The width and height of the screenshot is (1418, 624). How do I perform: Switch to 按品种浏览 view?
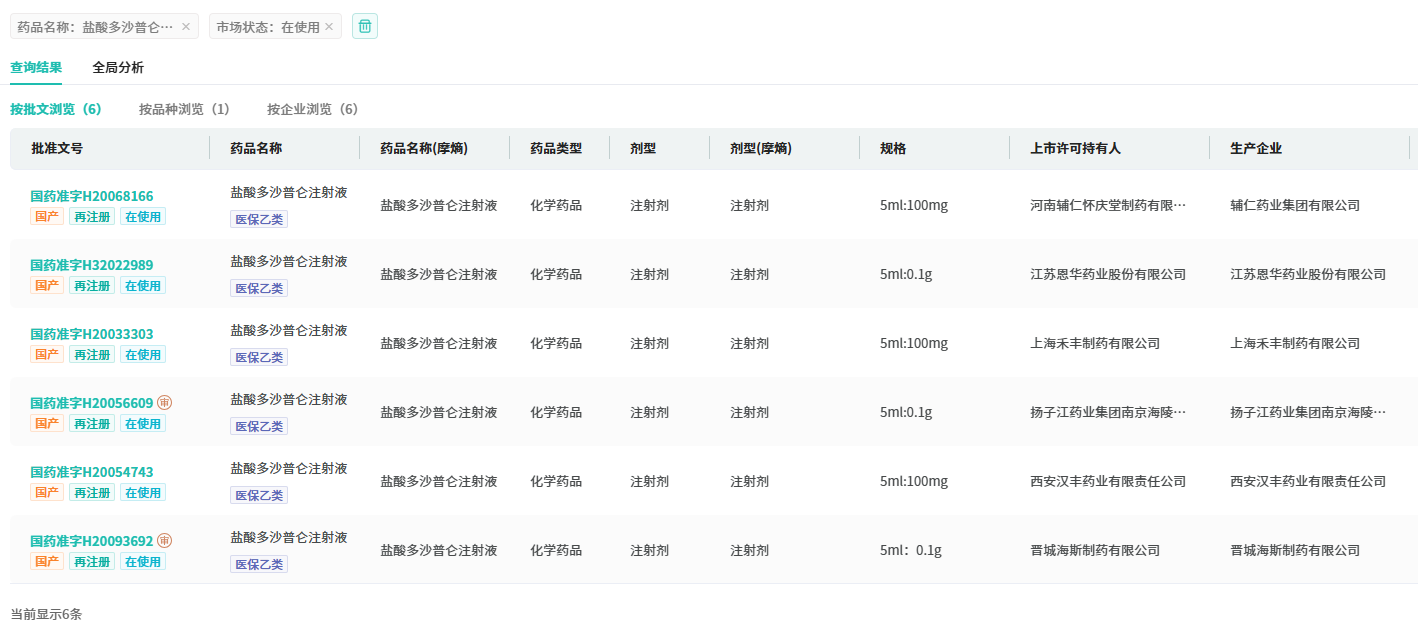pyautogui.click(x=184, y=109)
